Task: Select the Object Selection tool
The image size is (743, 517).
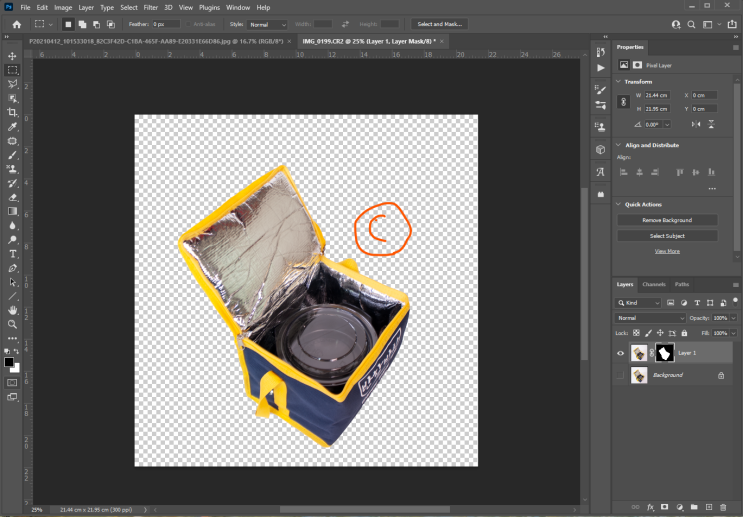Action: click(x=12, y=99)
